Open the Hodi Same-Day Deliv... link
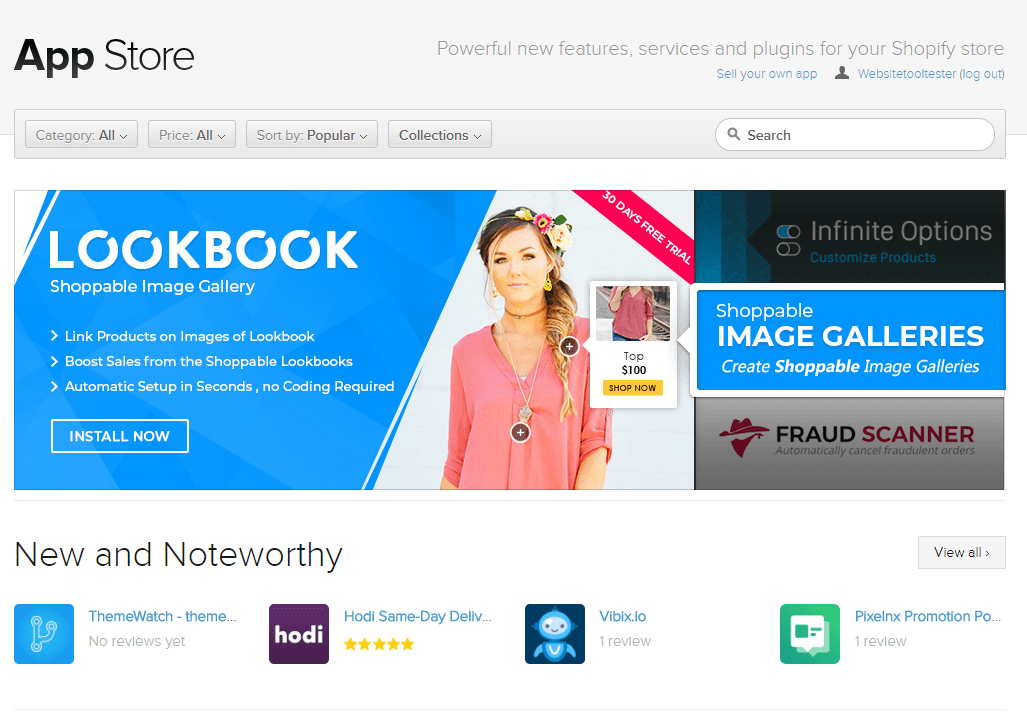Image resolution: width=1027 pixels, height=716 pixels. coord(417,616)
